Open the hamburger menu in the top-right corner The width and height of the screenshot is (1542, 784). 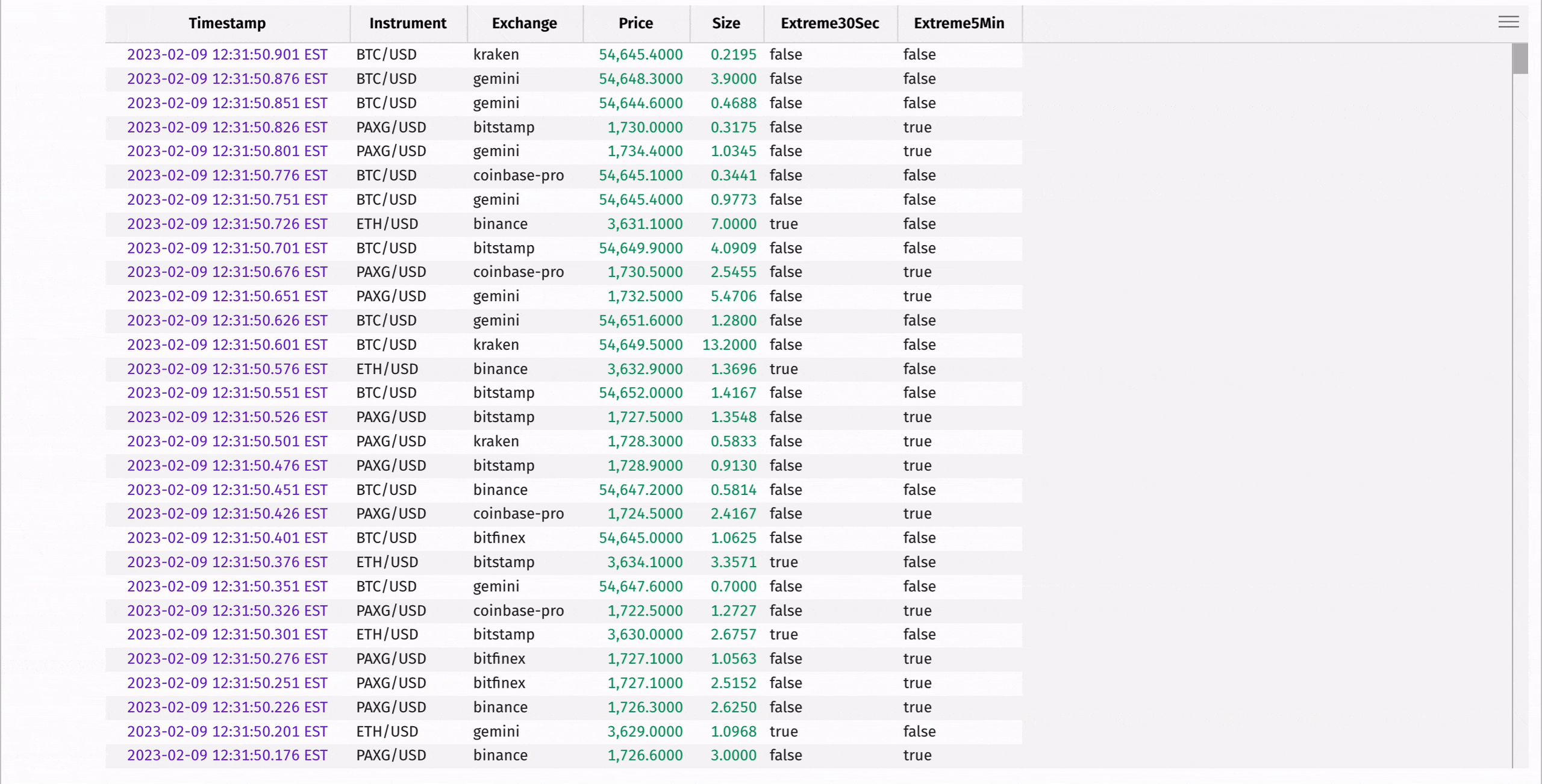click(1508, 22)
